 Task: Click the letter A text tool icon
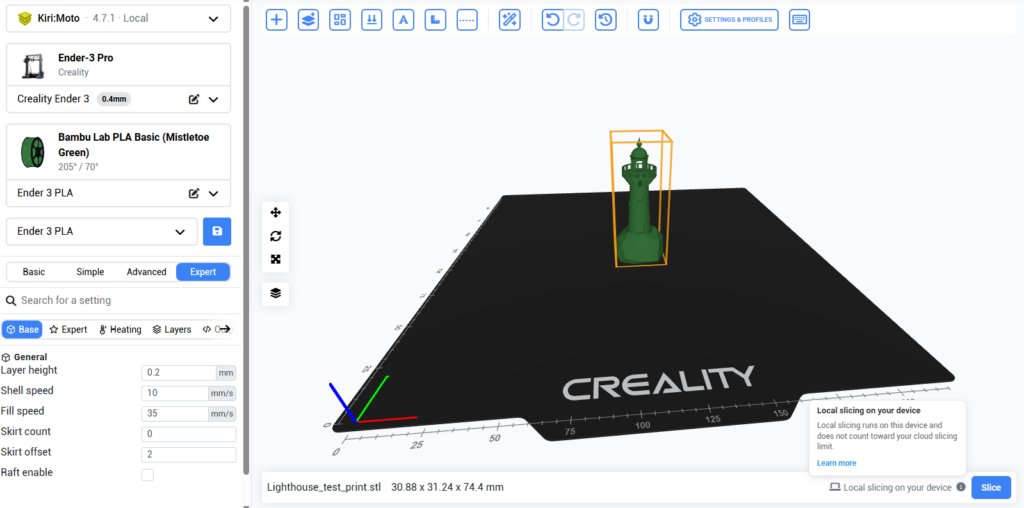coord(403,20)
